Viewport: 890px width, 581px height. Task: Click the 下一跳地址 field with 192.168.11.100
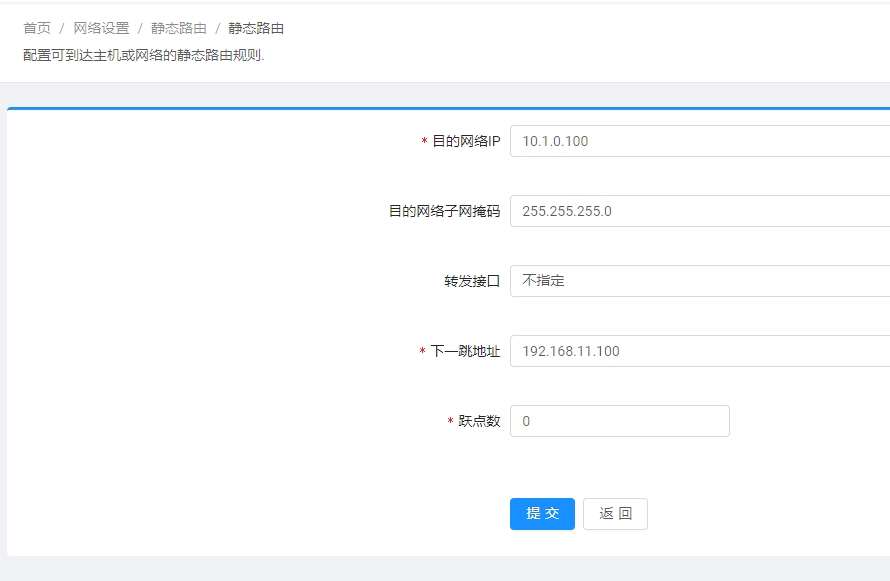[x=700, y=351]
